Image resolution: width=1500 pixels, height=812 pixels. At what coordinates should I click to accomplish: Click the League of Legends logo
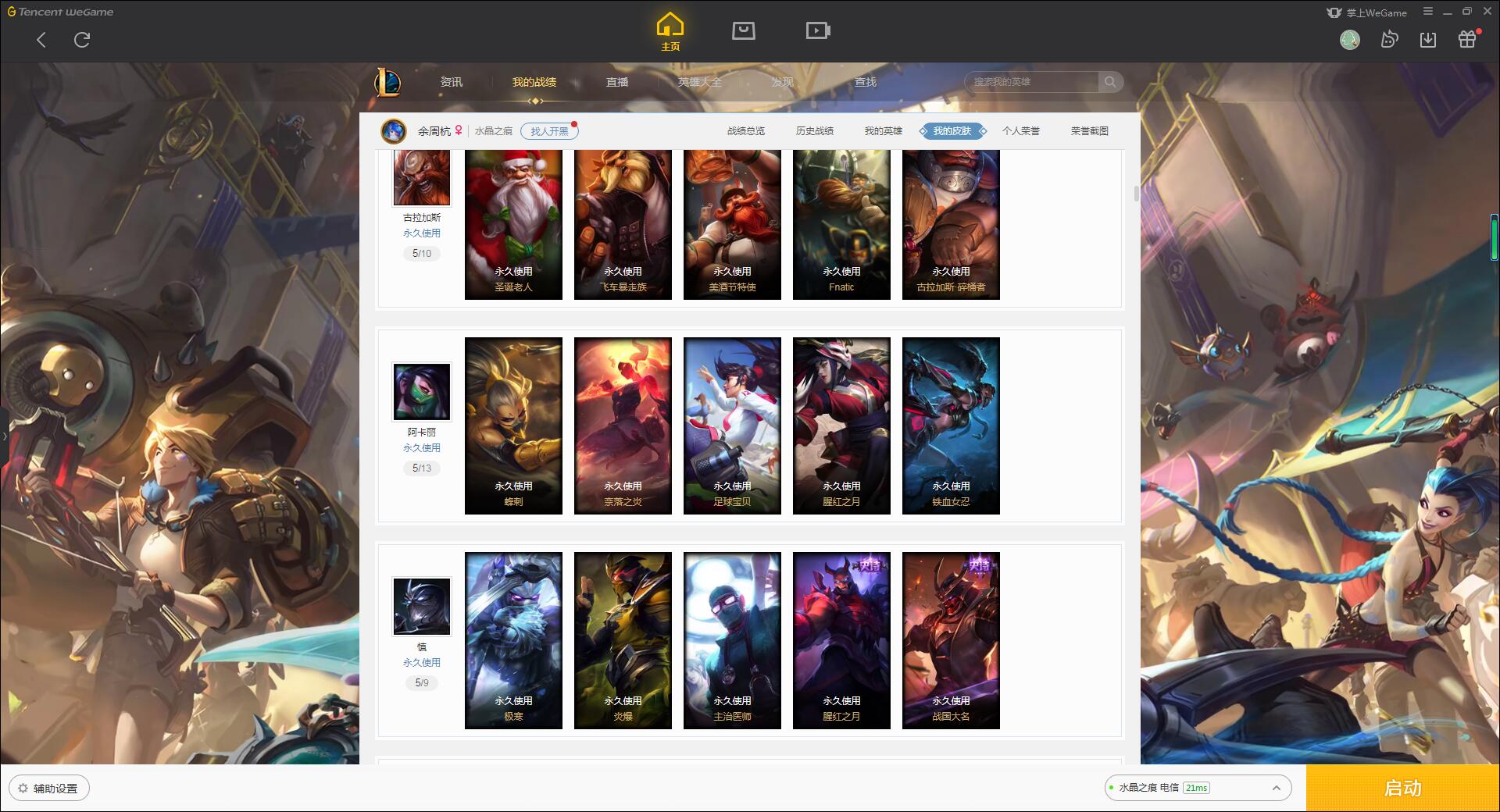tap(387, 82)
